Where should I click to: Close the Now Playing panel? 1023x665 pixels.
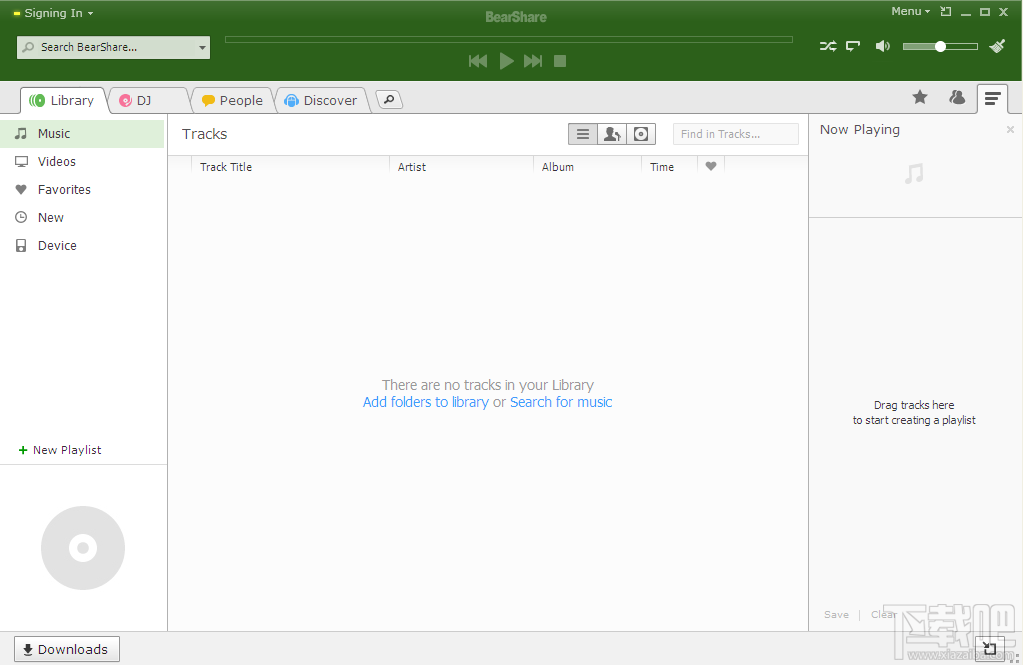(x=1010, y=130)
